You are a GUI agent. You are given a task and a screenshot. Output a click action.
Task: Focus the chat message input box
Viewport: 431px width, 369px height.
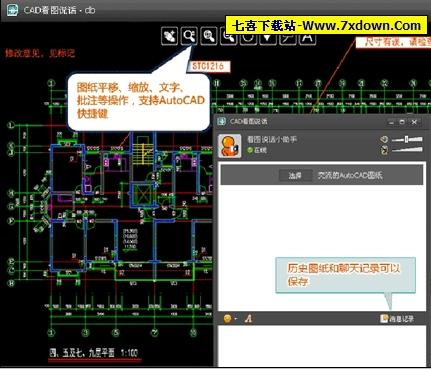click(322, 346)
